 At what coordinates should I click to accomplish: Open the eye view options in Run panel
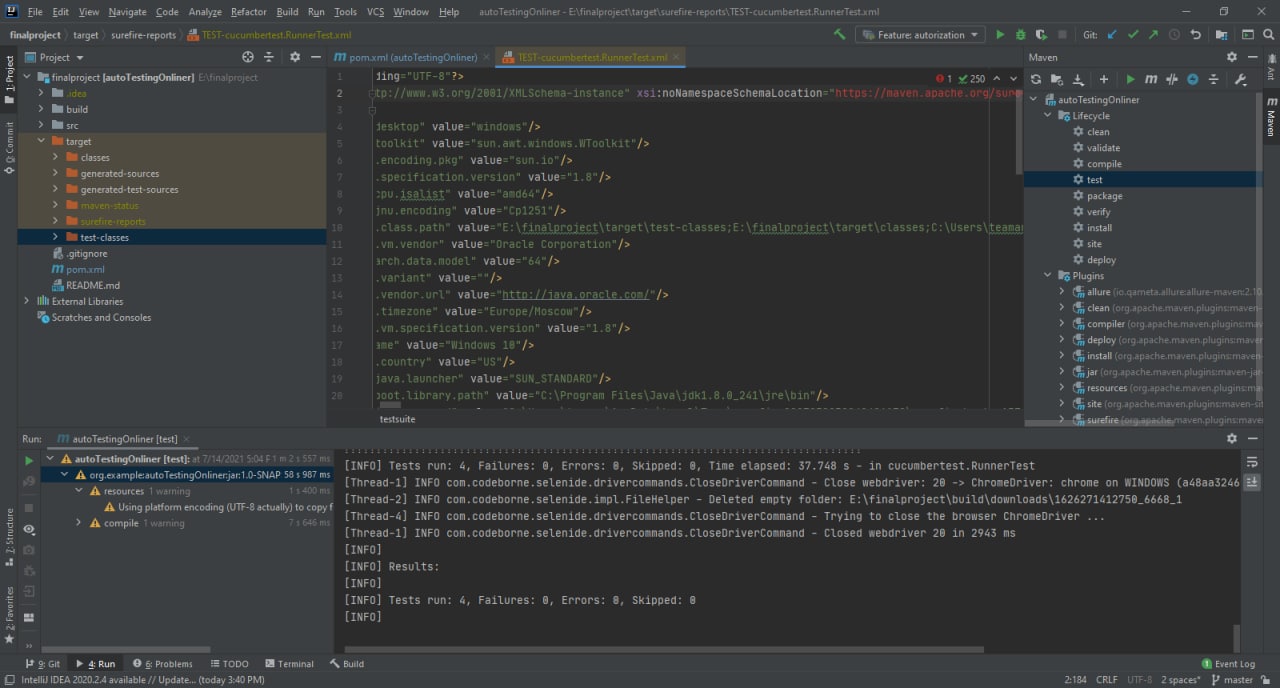click(x=29, y=529)
